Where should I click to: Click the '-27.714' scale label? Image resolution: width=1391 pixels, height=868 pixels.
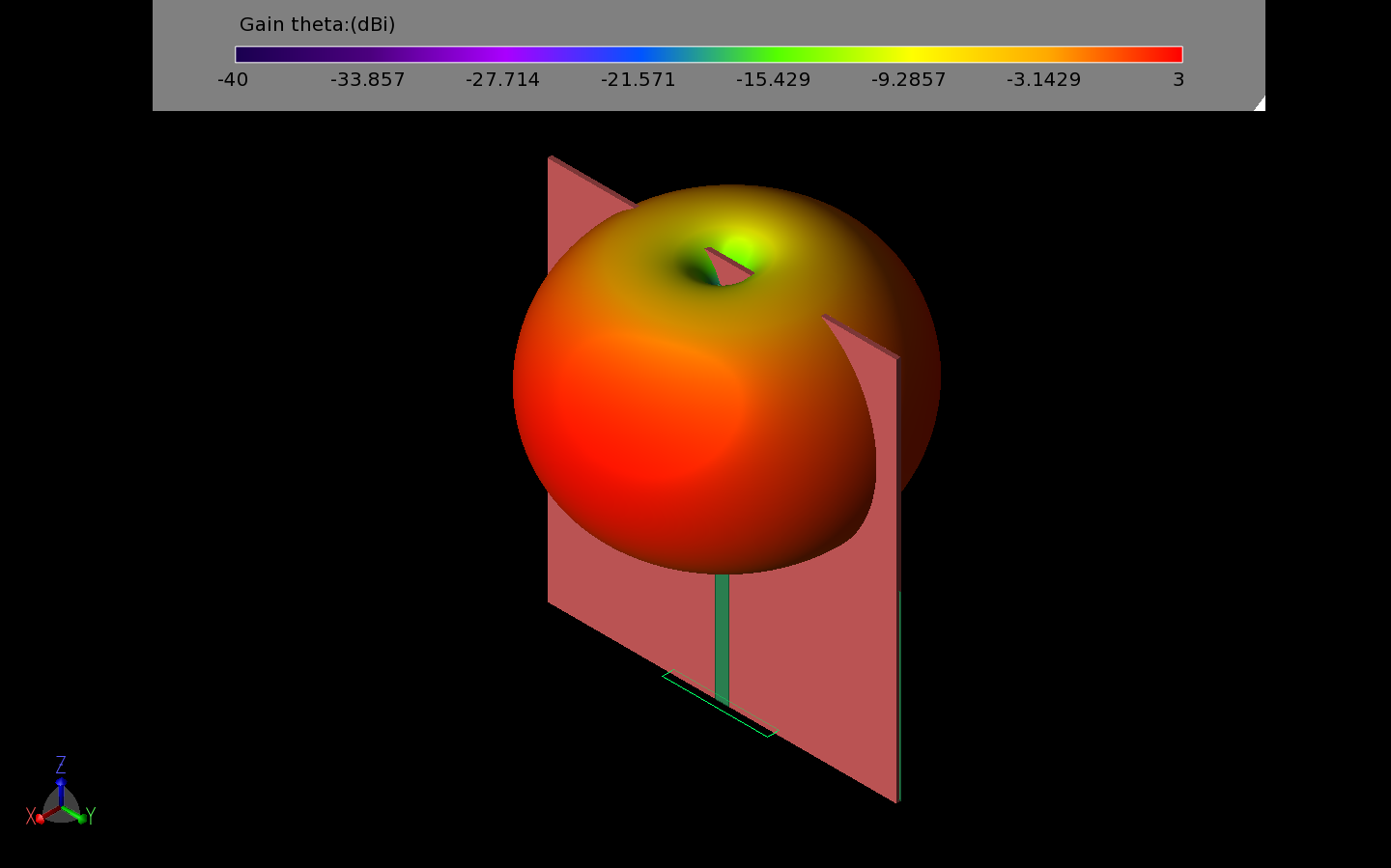[x=502, y=80]
